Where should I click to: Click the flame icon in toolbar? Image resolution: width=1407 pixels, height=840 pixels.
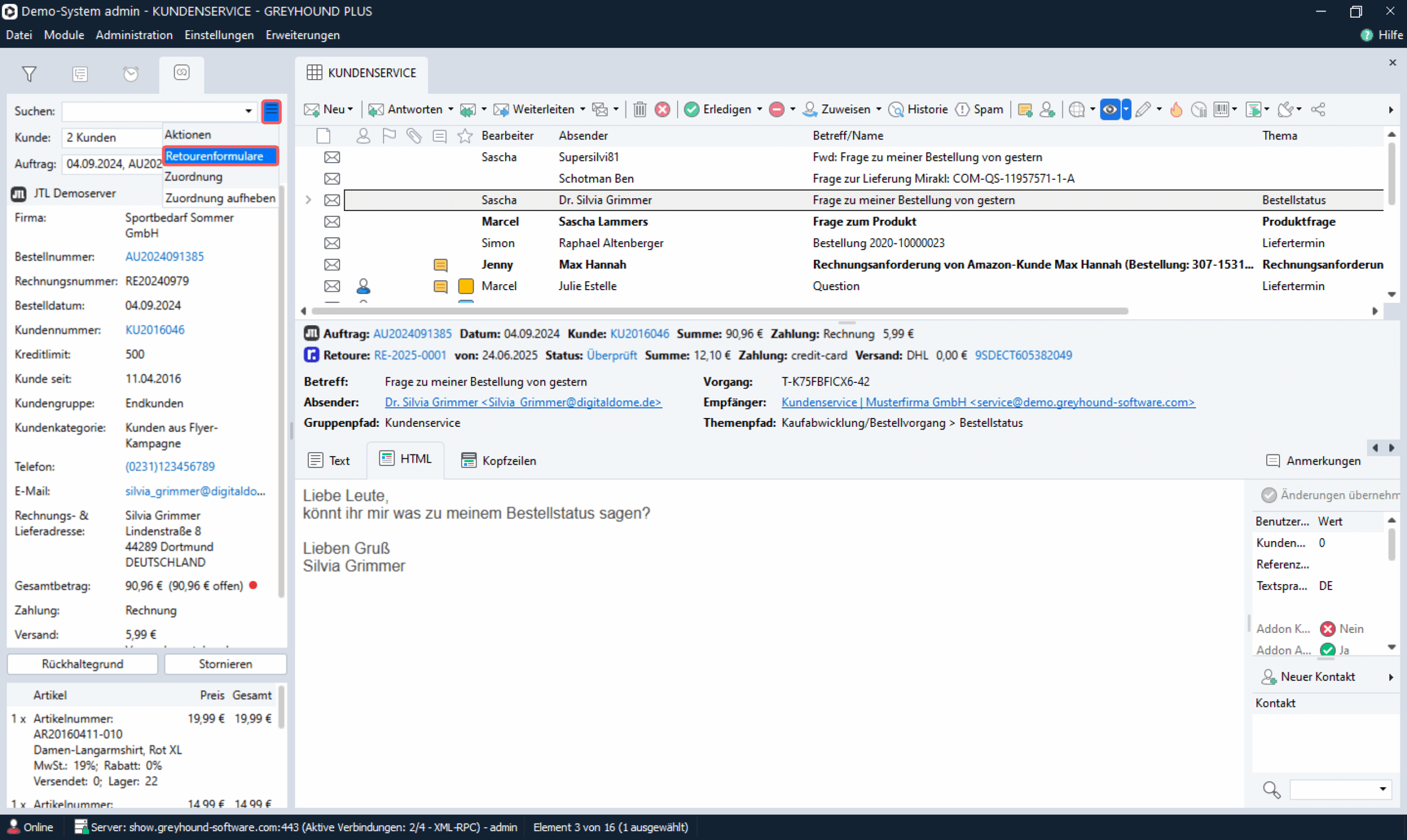[x=1176, y=109]
